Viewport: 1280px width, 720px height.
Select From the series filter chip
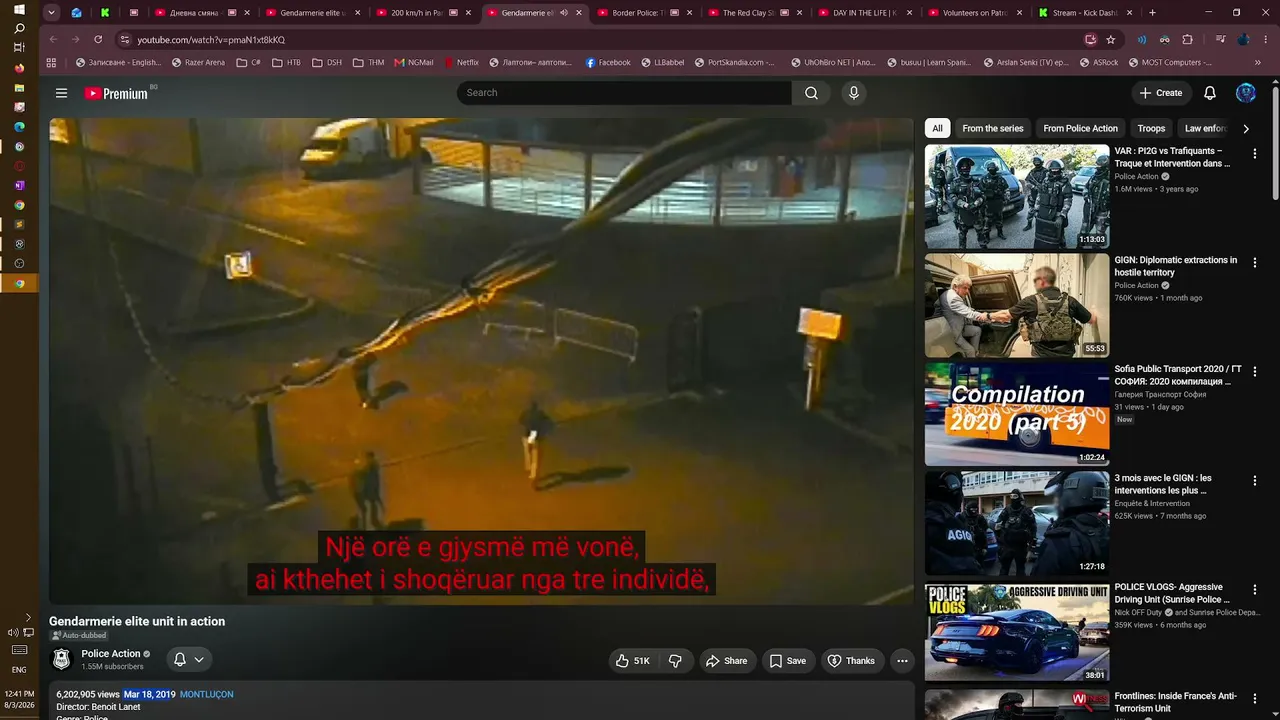(993, 128)
